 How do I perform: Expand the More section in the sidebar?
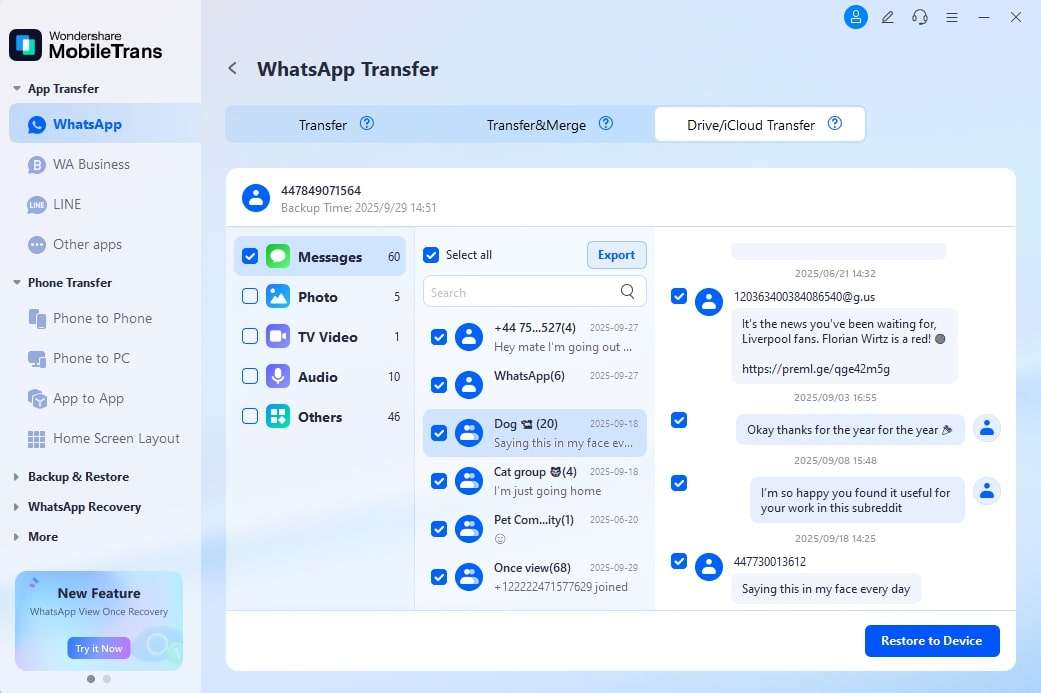point(43,536)
